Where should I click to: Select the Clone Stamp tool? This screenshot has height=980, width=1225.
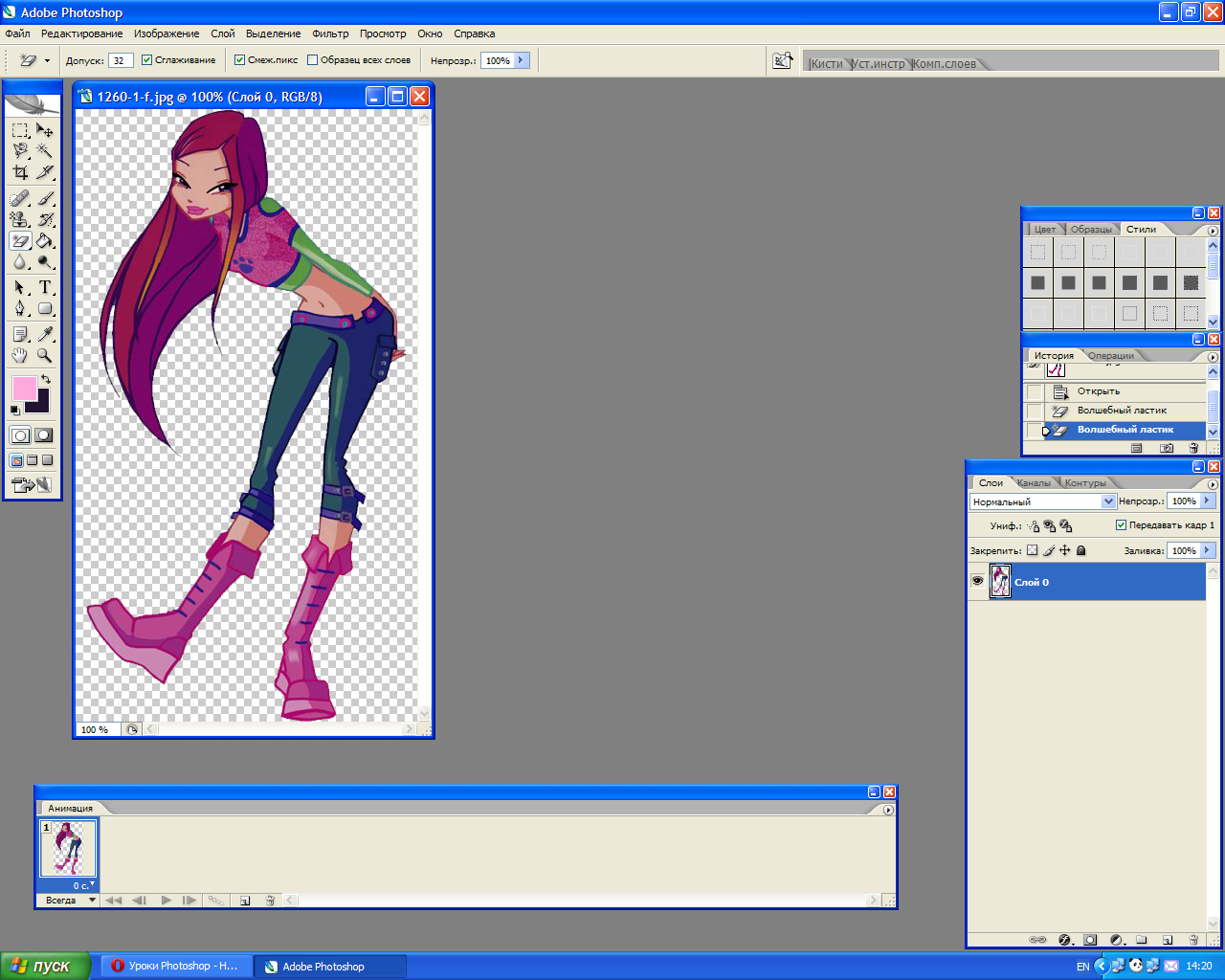tap(20, 219)
